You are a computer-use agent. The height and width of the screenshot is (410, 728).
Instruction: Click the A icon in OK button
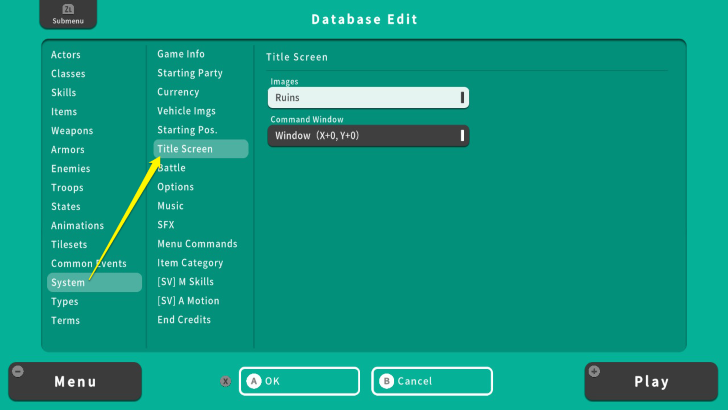tap(254, 381)
